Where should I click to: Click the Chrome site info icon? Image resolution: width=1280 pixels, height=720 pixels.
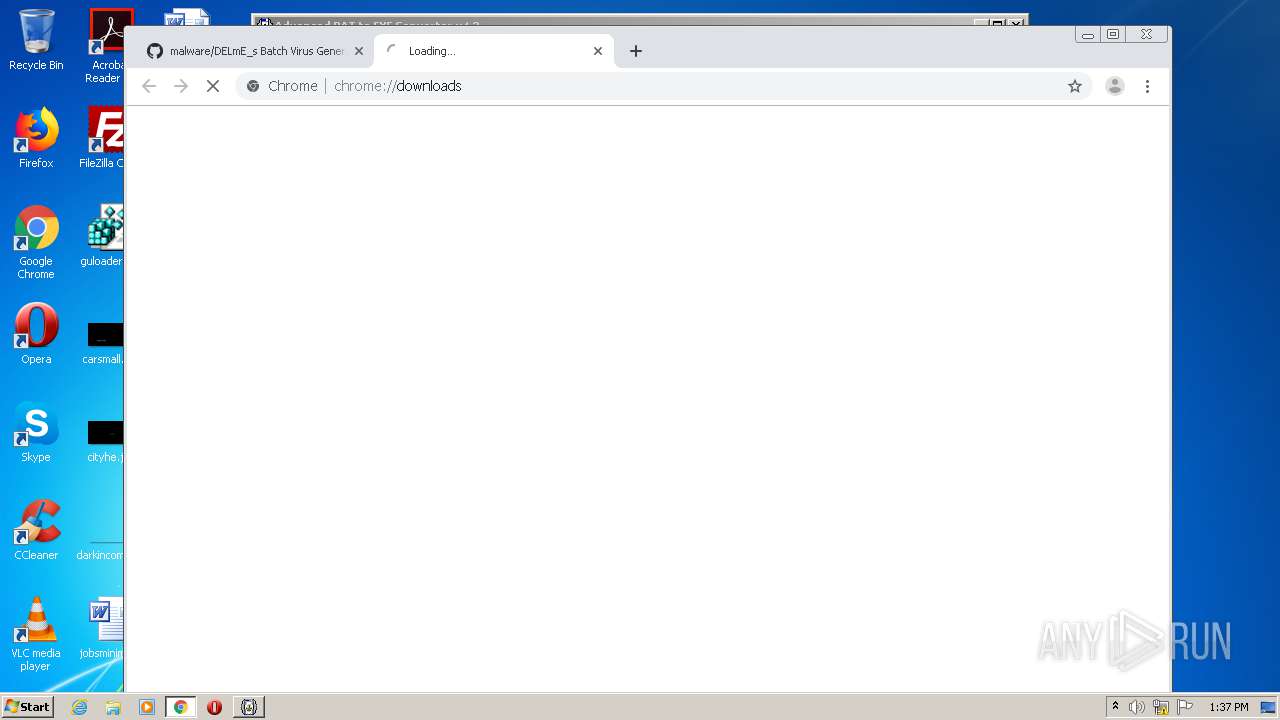[x=253, y=86]
